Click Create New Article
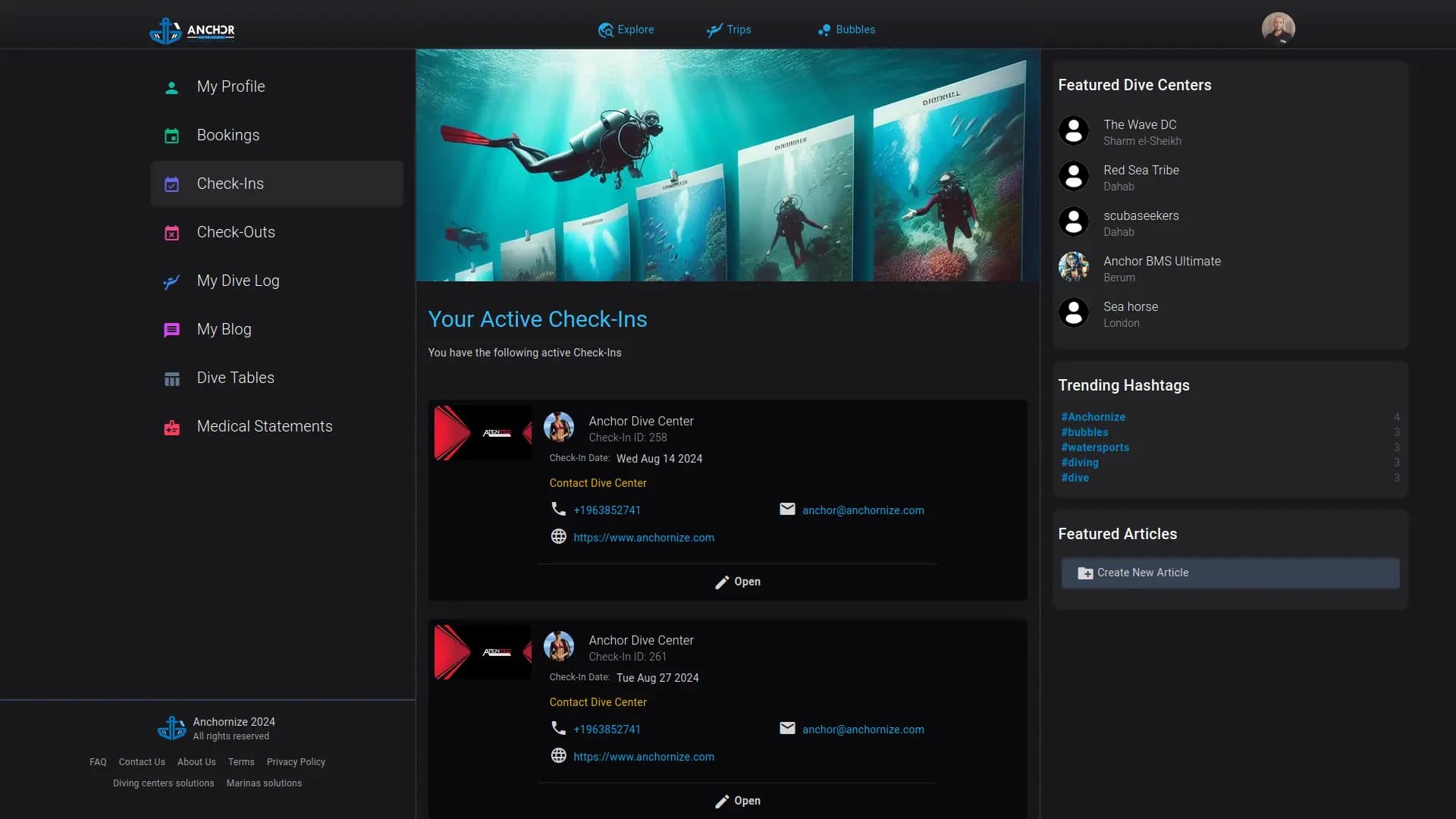This screenshot has height=819, width=1456. 1142,573
